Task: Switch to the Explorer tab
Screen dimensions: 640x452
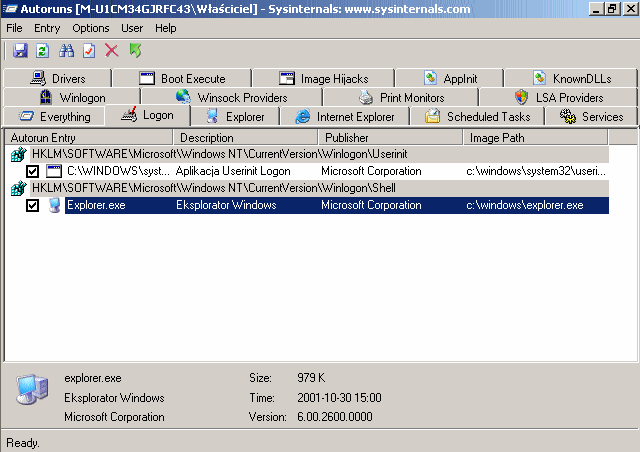Action: pyautogui.click(x=236, y=117)
